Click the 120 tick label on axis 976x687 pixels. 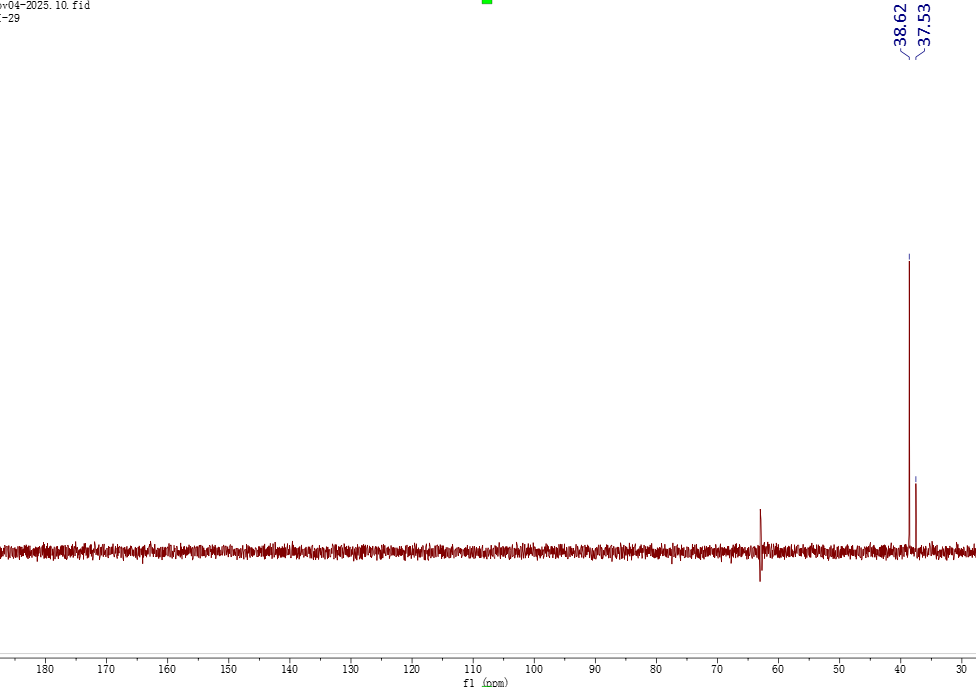point(411,669)
